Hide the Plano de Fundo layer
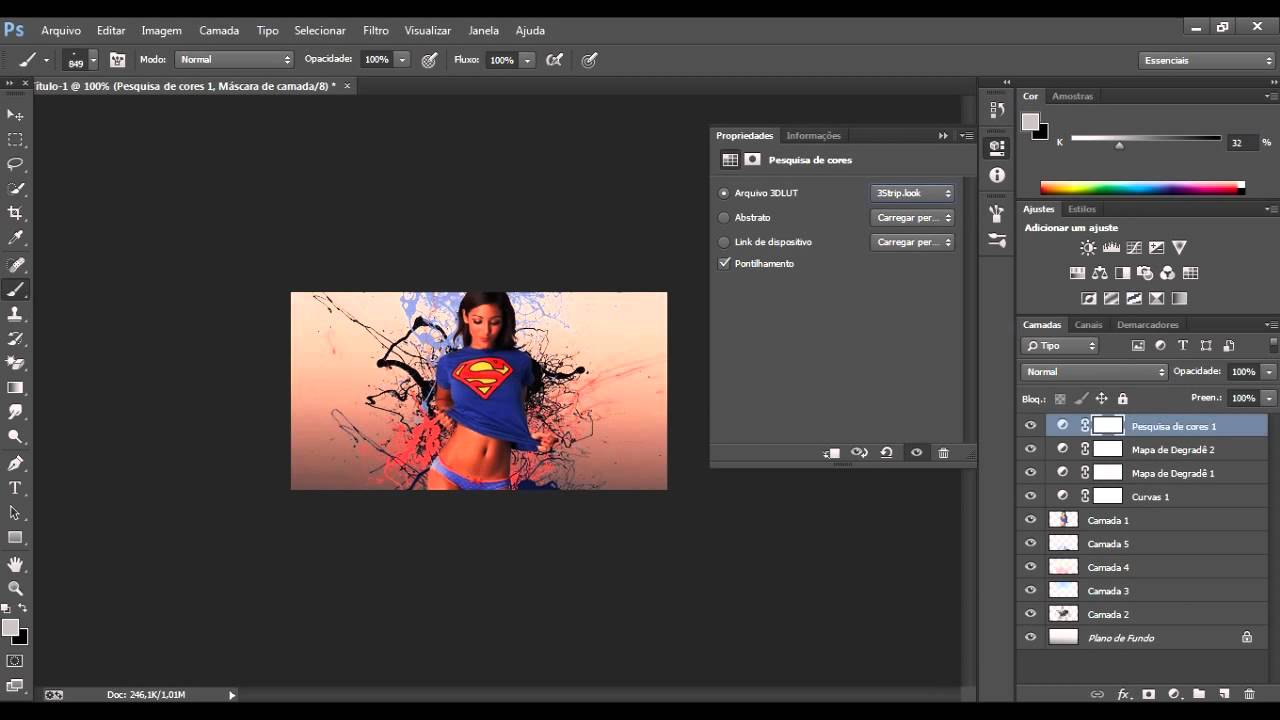 (1031, 637)
